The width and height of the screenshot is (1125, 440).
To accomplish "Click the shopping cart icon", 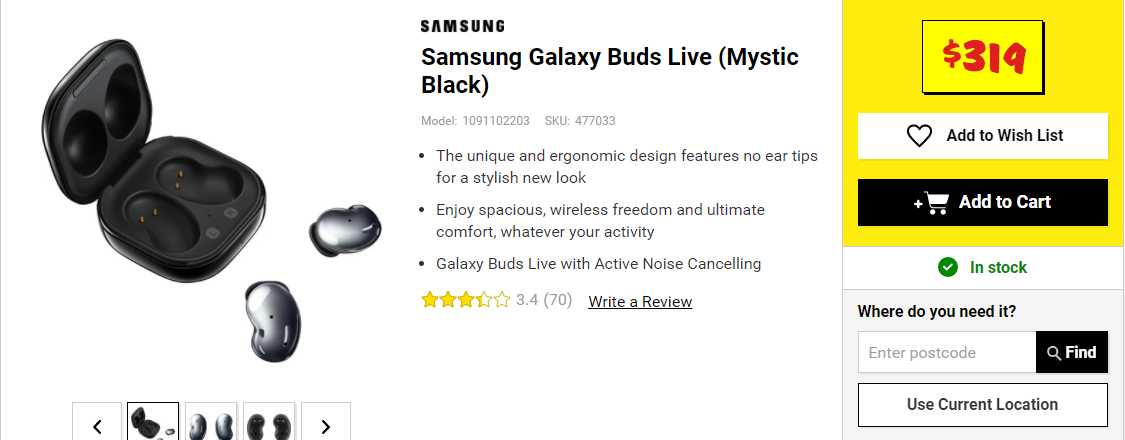I will (x=933, y=202).
